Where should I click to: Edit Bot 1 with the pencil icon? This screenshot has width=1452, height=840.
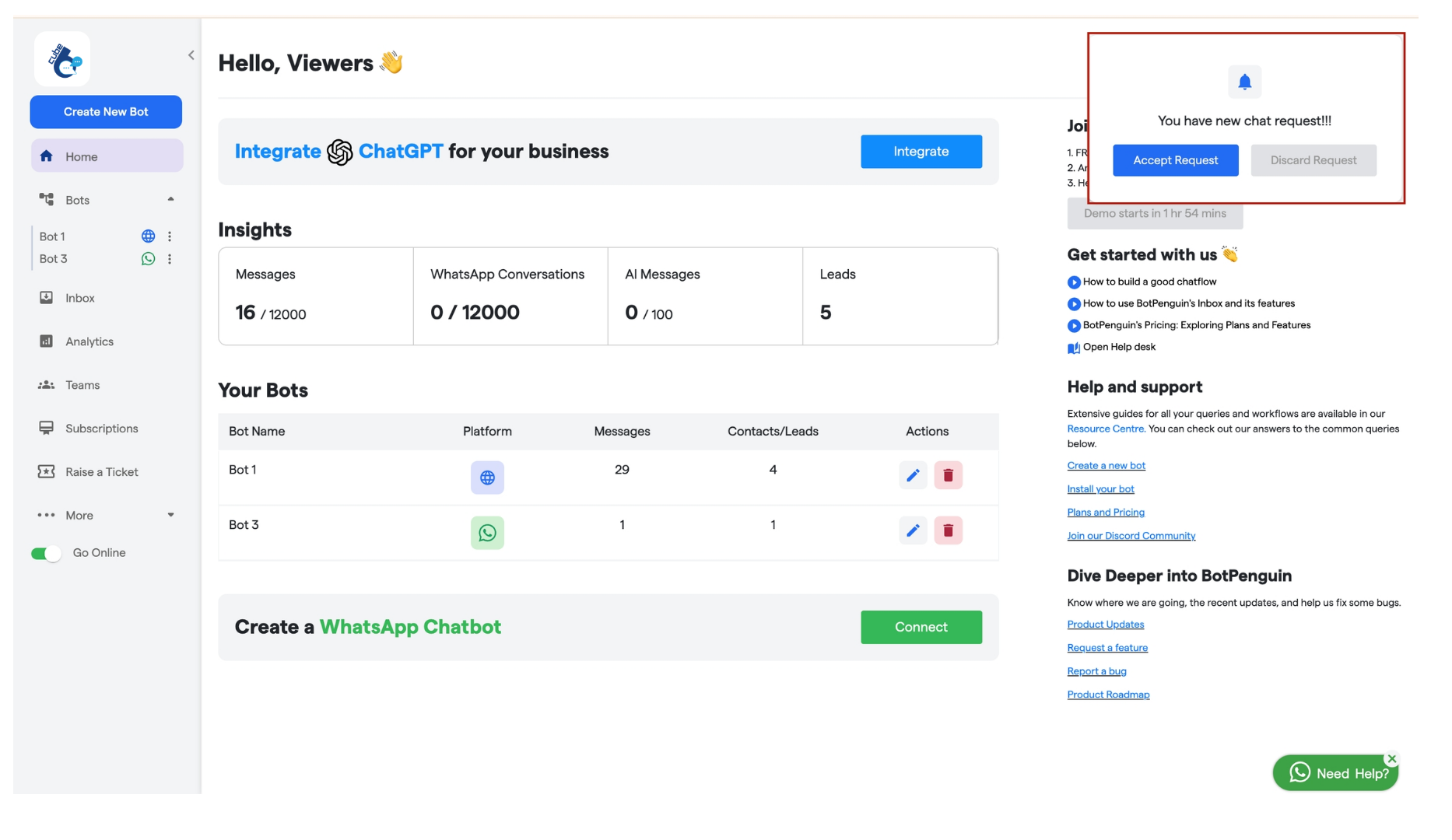pyautogui.click(x=913, y=475)
